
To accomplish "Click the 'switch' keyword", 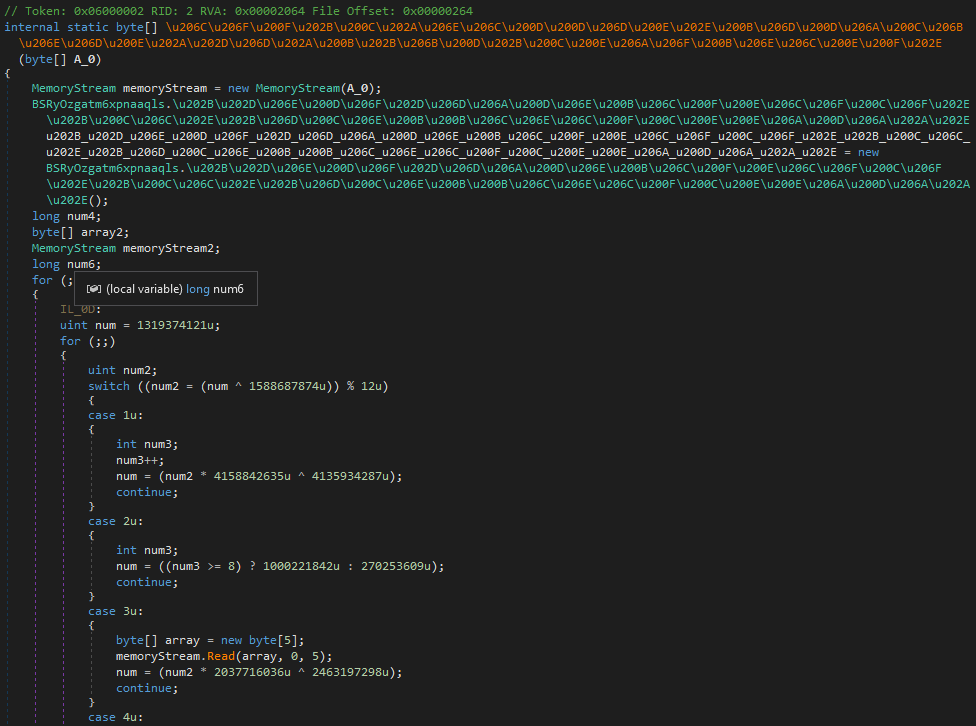I will coord(109,386).
